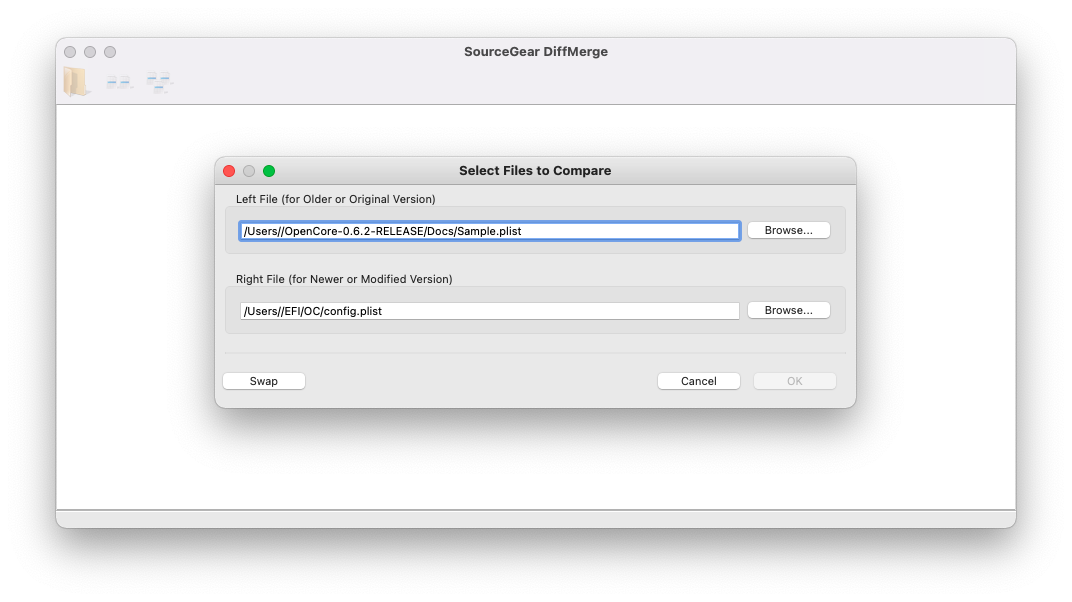Zoom dialog with the green button
1072x602 pixels.
click(x=269, y=171)
